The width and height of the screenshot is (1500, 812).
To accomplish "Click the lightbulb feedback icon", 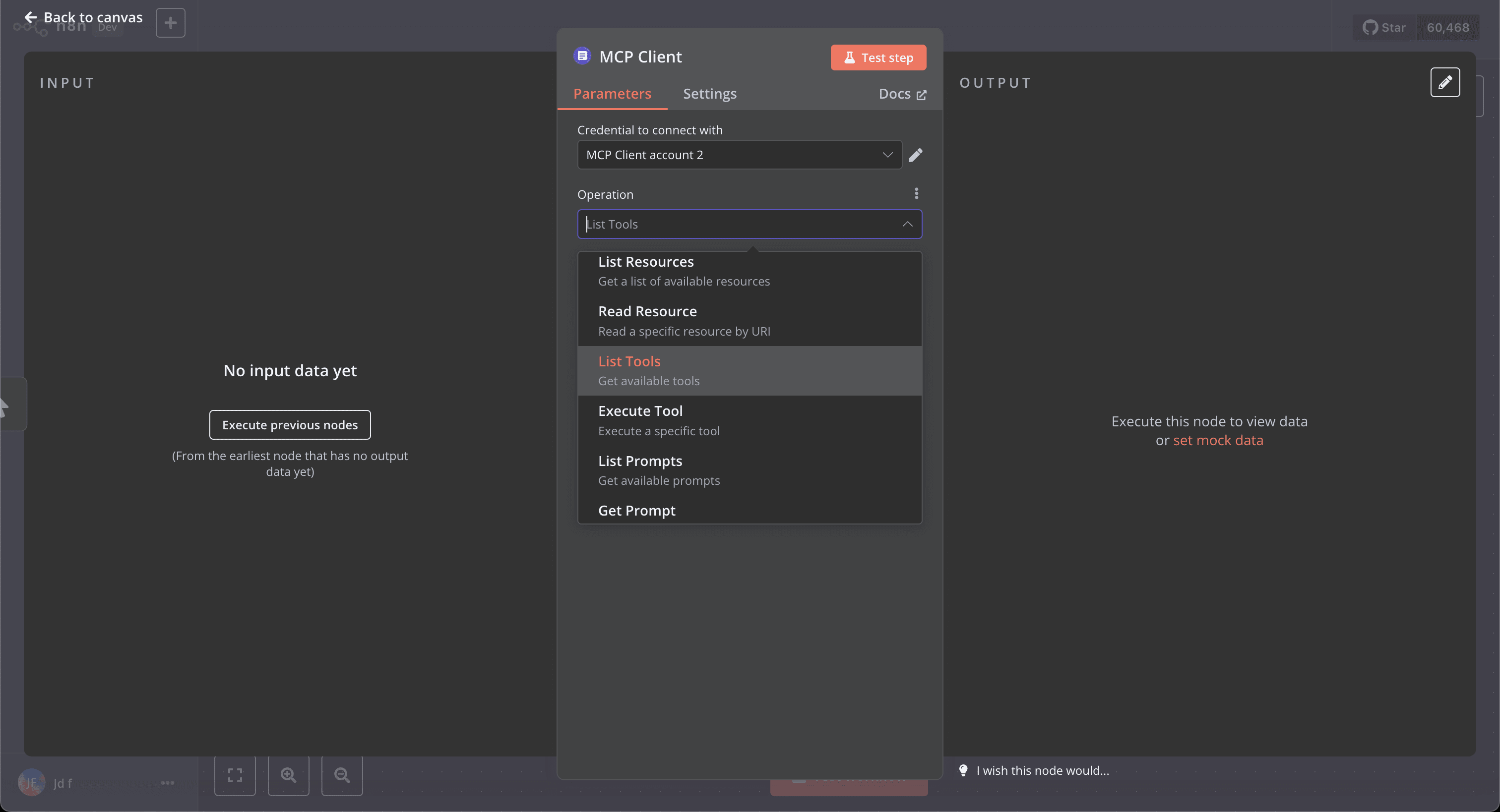I will point(963,770).
